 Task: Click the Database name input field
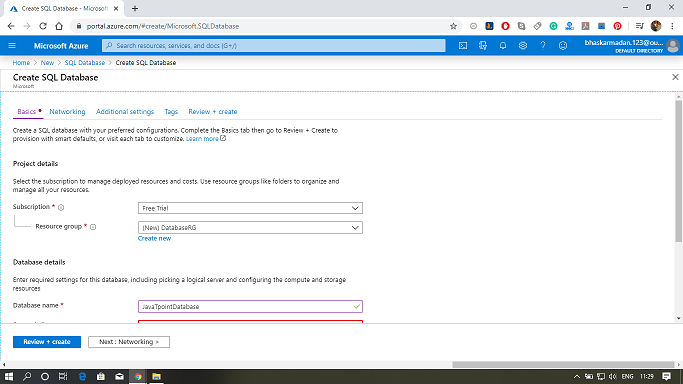[250, 307]
